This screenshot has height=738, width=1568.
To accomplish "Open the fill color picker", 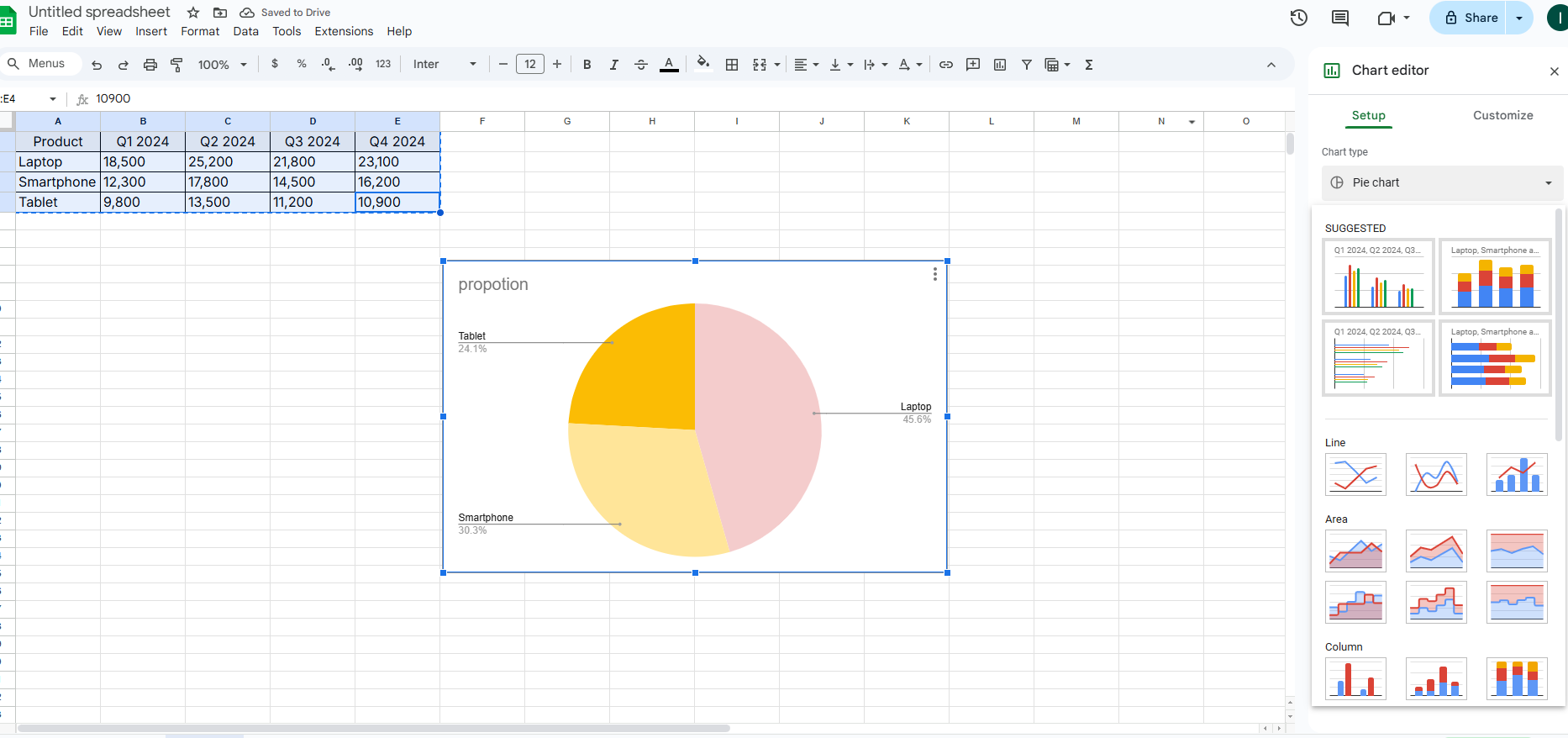I will pyautogui.click(x=703, y=65).
